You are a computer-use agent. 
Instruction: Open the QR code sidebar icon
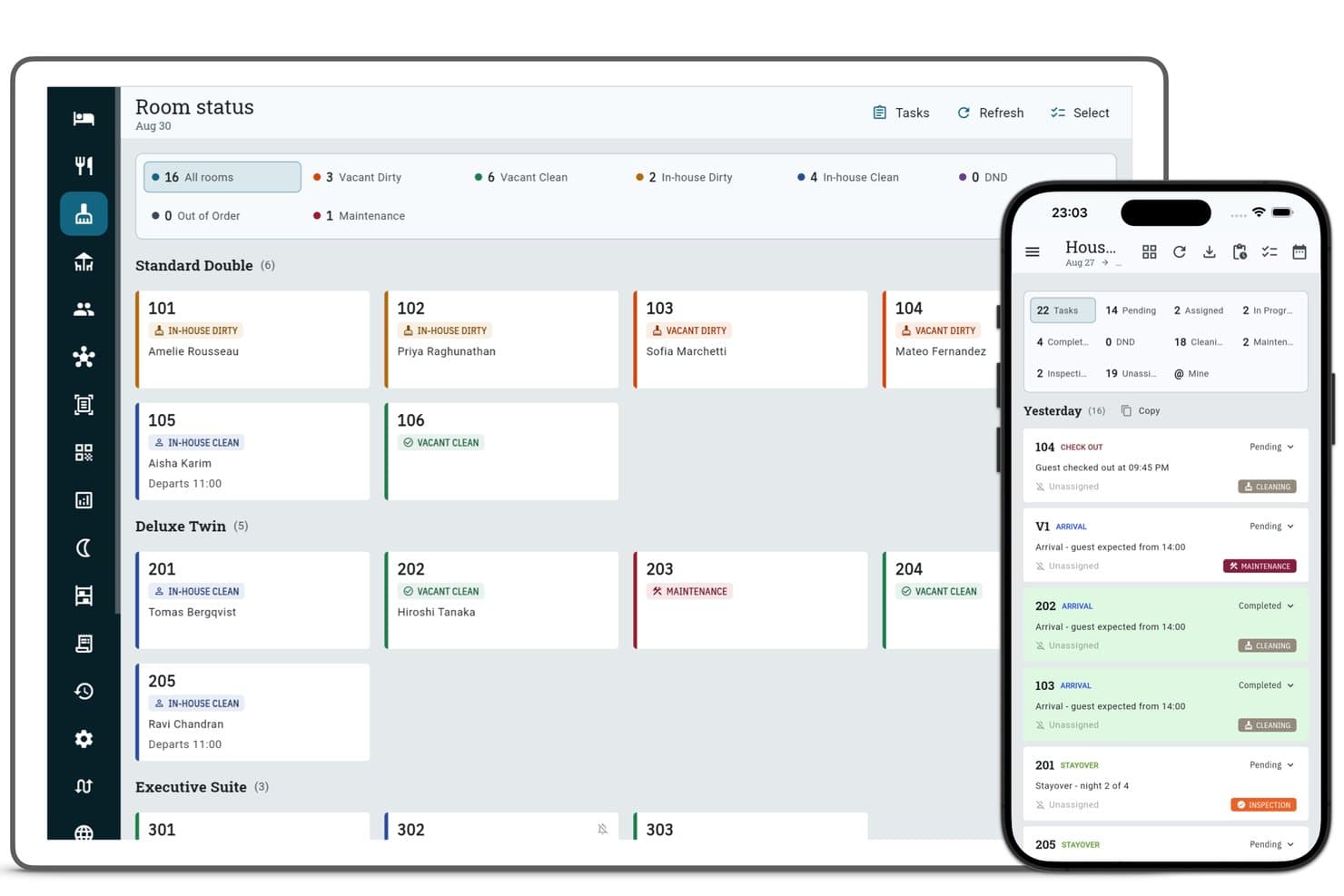tap(84, 452)
